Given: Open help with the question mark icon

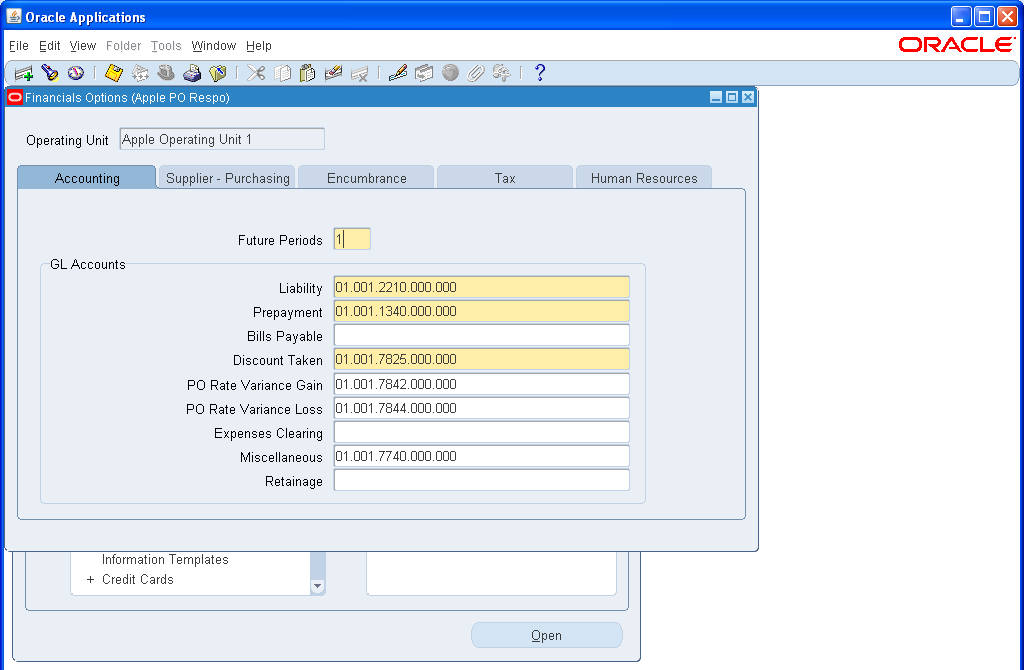Looking at the screenshot, I should point(540,72).
